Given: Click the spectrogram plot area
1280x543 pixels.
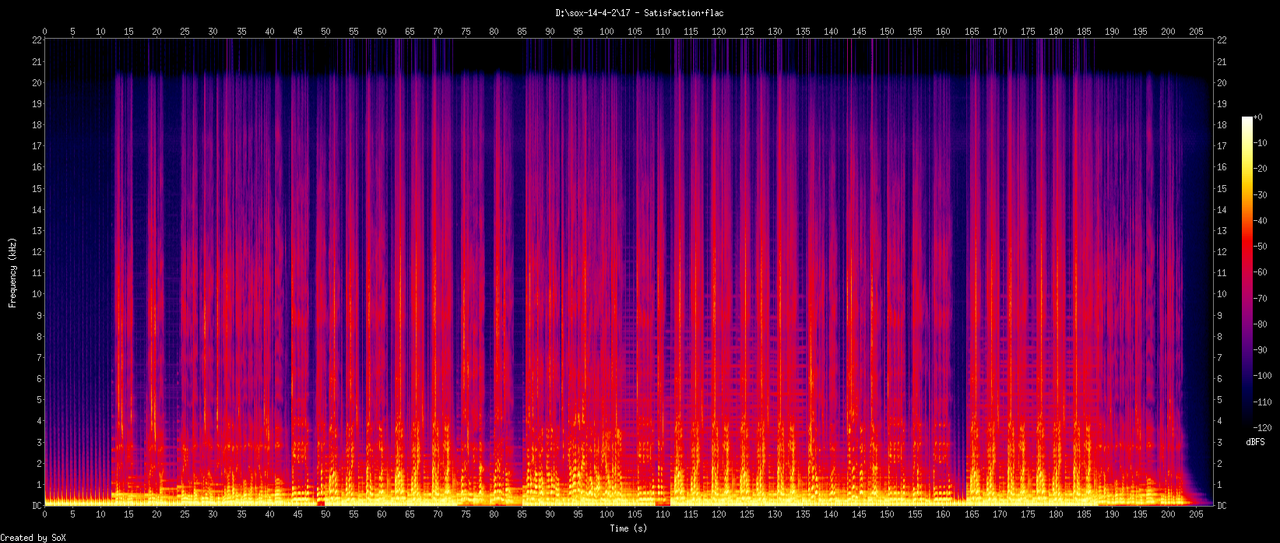Looking at the screenshot, I should tap(629, 273).
